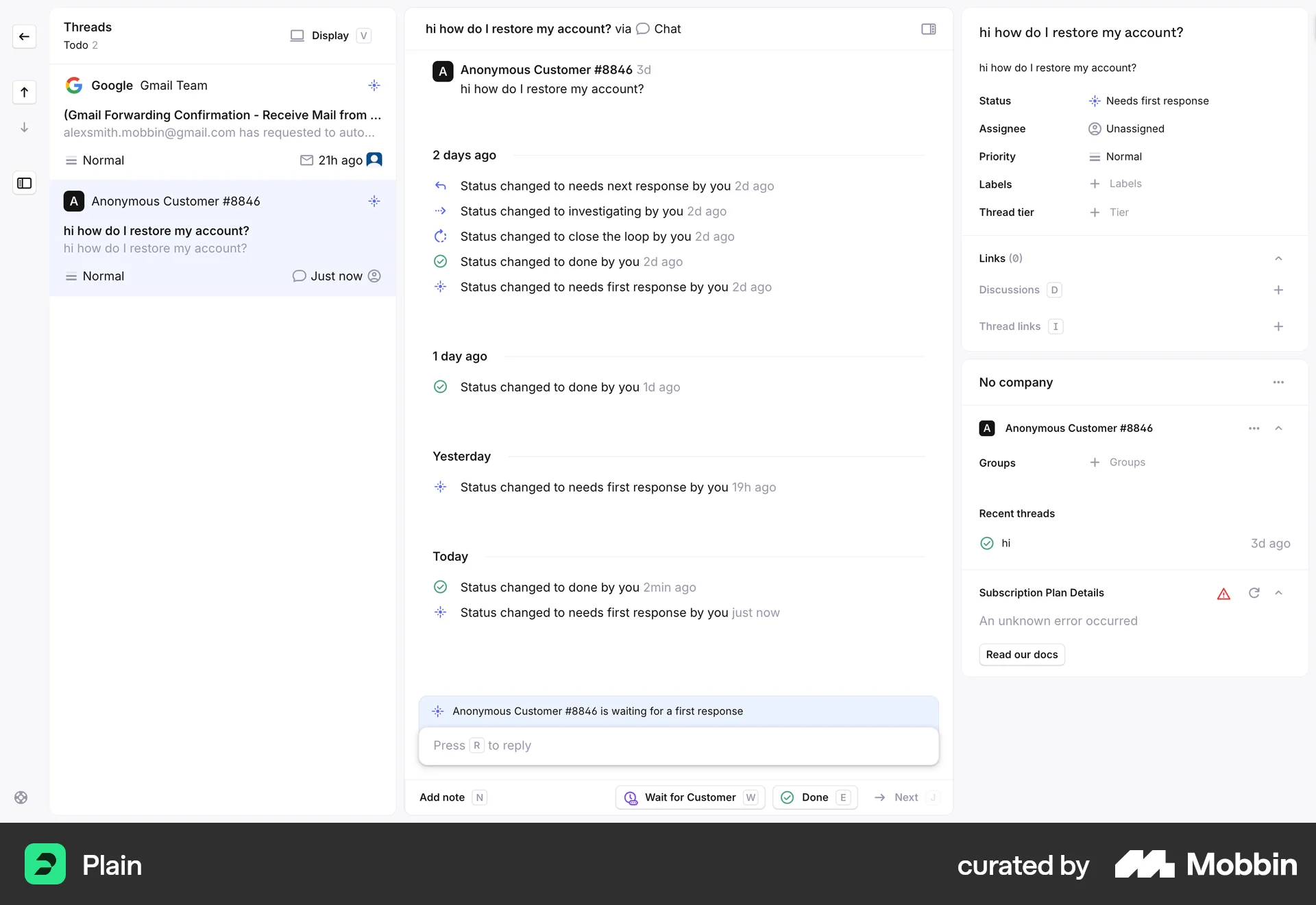Screen dimensions: 1316x905
Task: Collapse the Links section
Action: click(x=1278, y=258)
